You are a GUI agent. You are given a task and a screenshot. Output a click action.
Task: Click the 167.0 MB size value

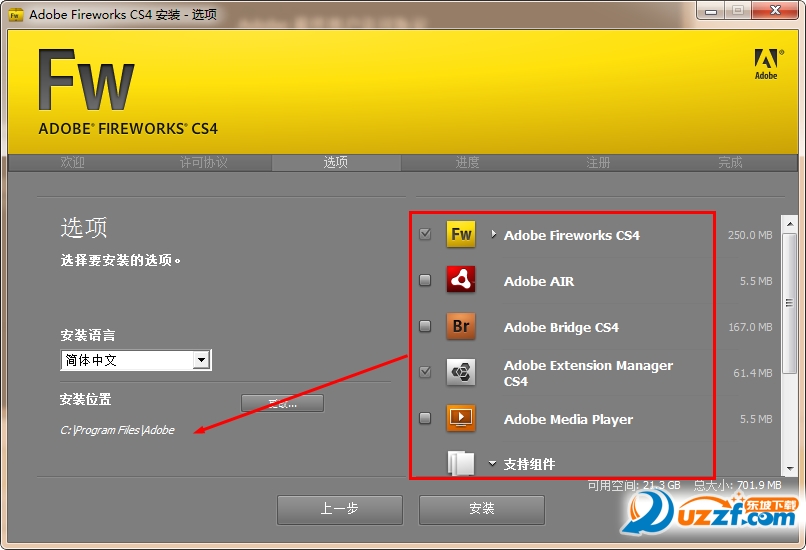pos(750,327)
